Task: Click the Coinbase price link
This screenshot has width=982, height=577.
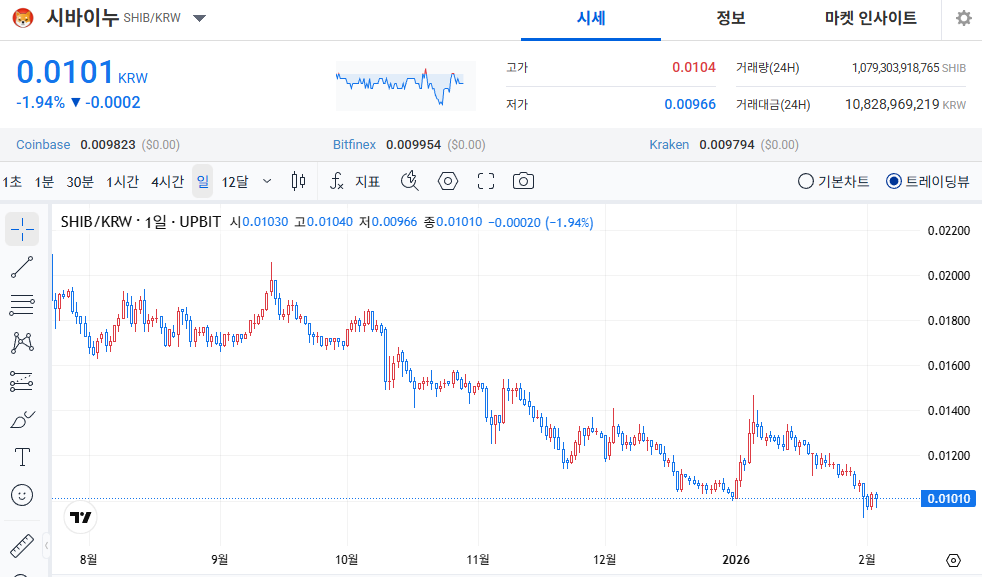Action: pyautogui.click(x=43, y=144)
